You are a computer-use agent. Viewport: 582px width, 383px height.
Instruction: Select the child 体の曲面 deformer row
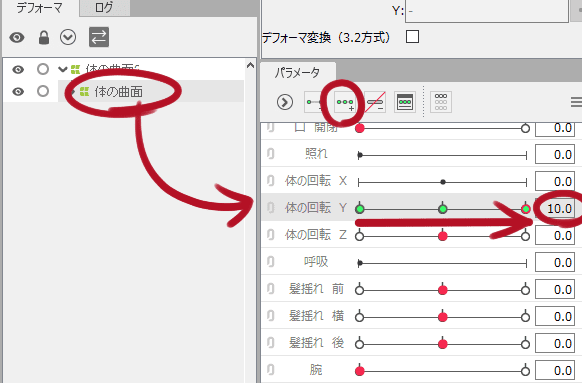[x=151, y=91]
